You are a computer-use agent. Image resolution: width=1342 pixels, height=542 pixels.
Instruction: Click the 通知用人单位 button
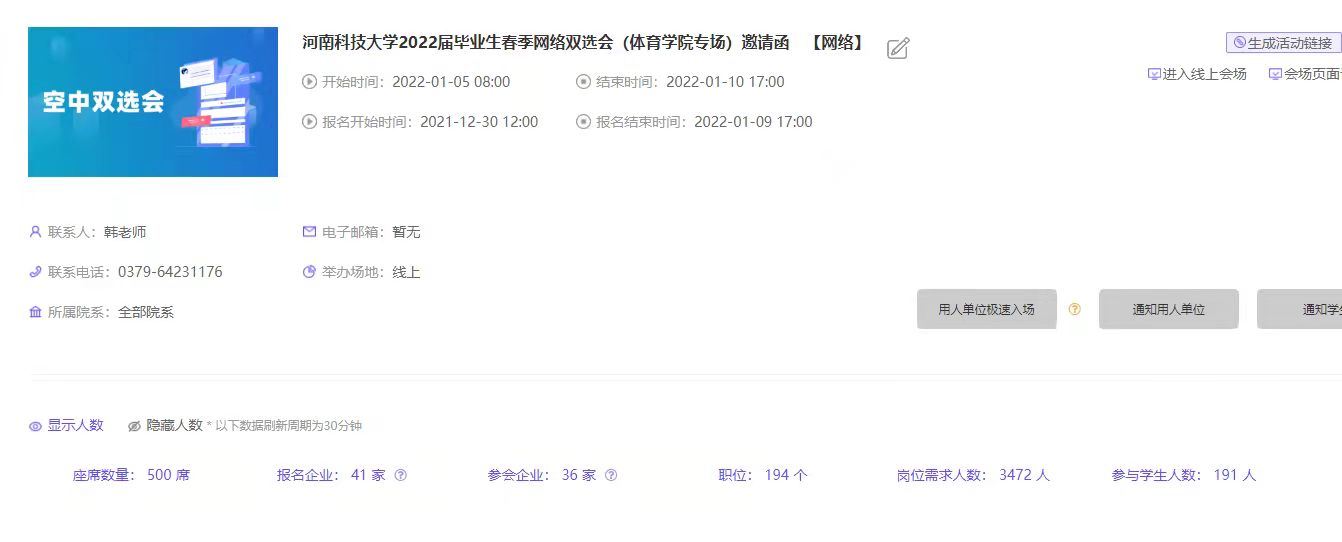click(x=1168, y=309)
